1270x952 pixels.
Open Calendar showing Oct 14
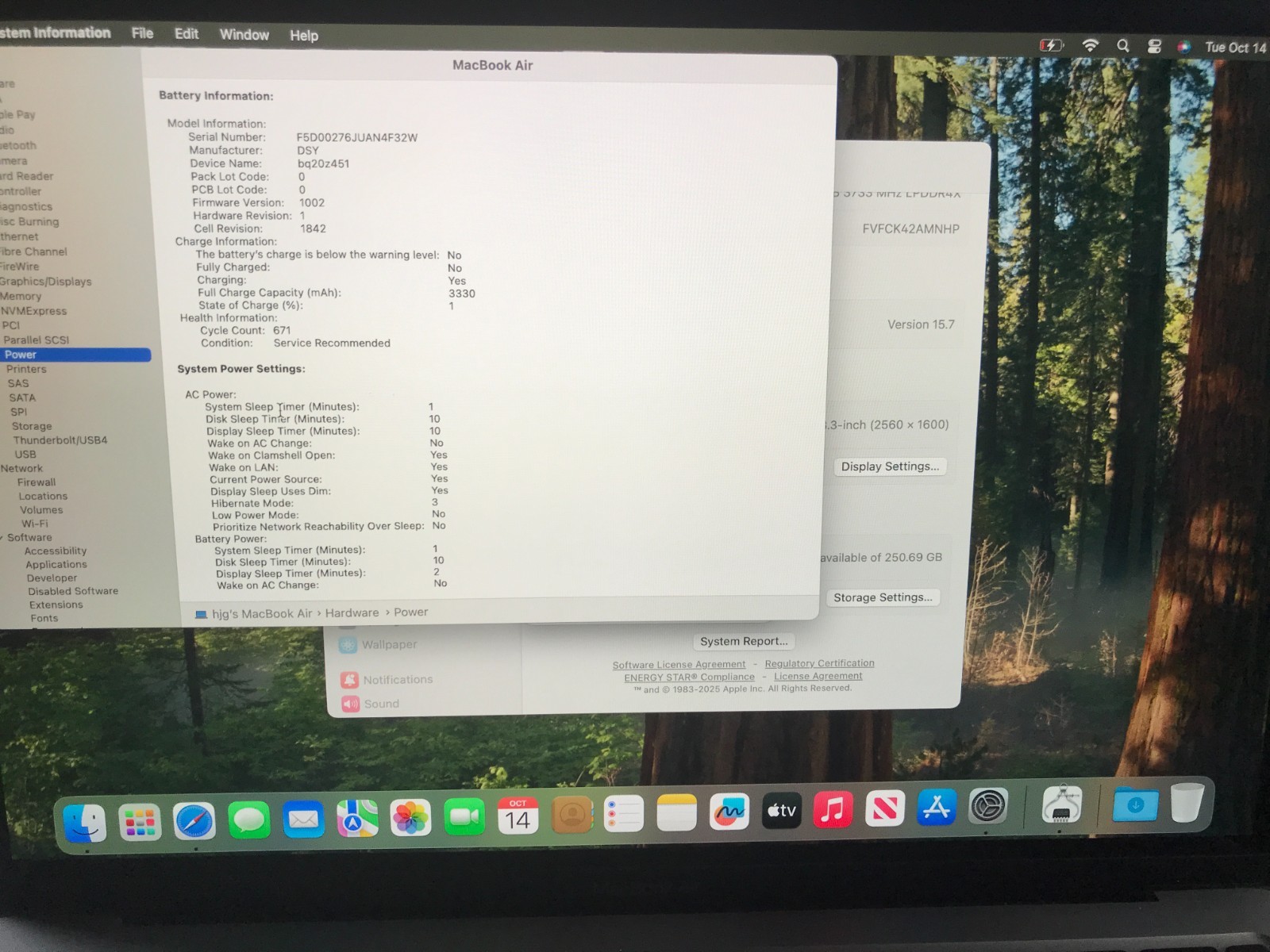point(518,816)
